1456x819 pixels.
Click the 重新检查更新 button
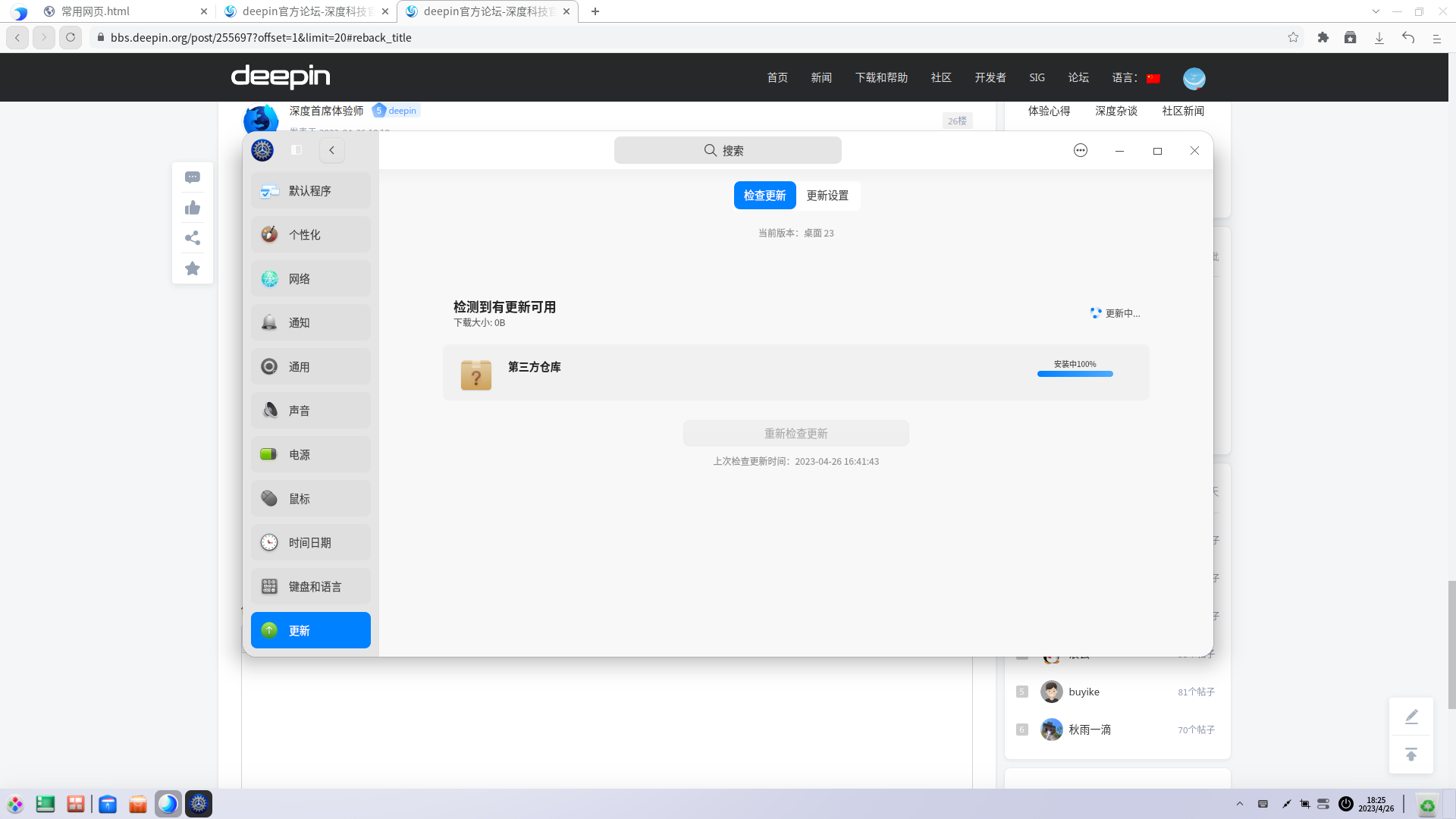coord(795,433)
